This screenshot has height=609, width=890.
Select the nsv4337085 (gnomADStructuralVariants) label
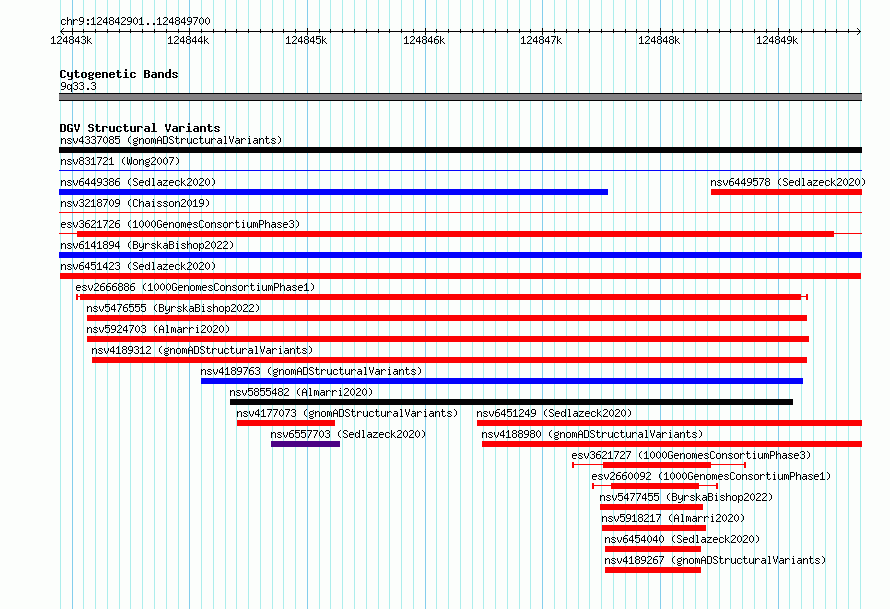171,140
